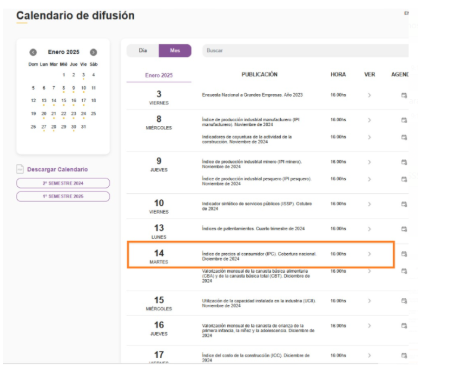Open Descargar Calendario link
This screenshot has width=449, height=376.
57,169
